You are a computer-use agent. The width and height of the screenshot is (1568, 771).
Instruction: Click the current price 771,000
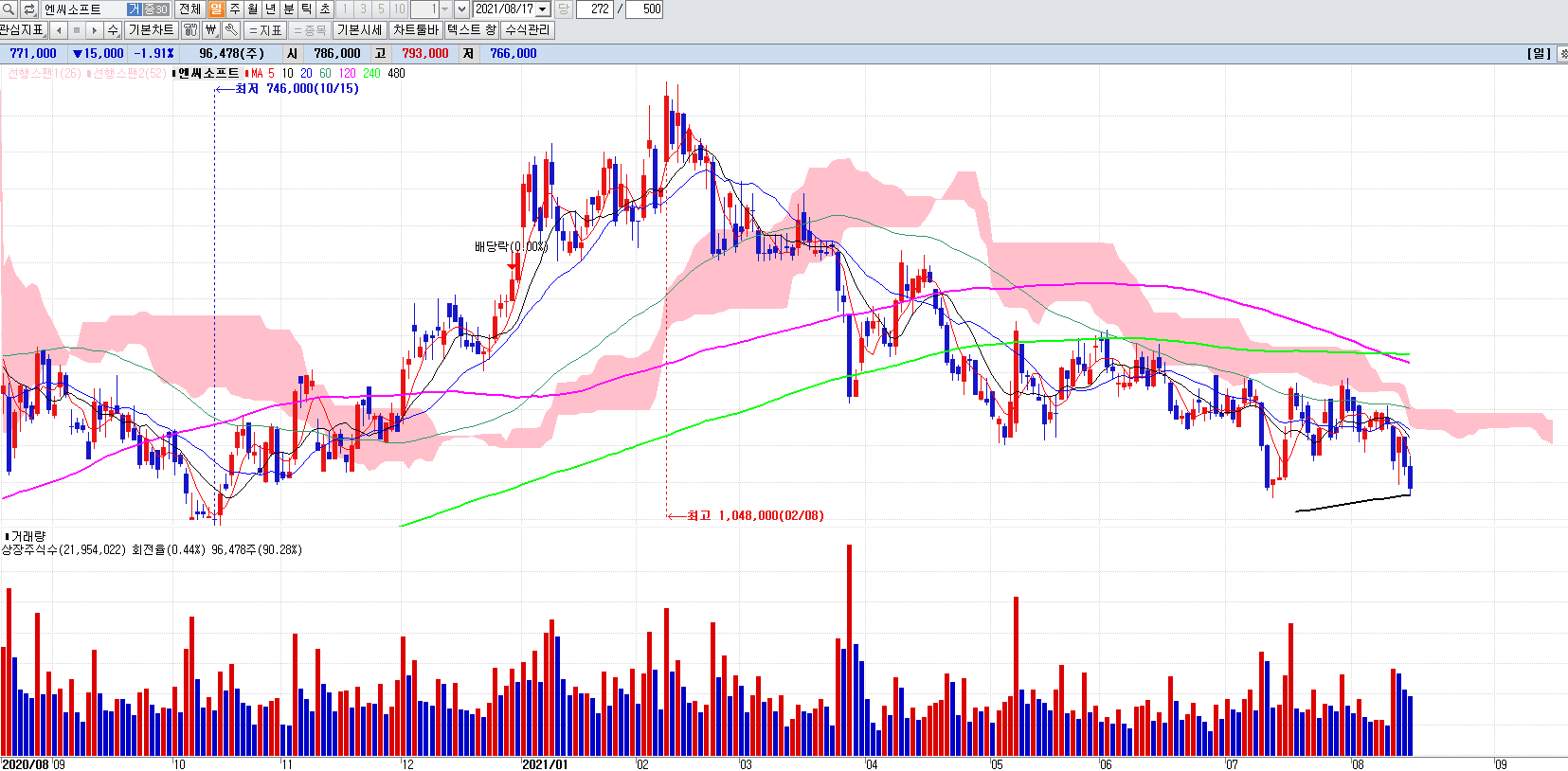[33, 54]
